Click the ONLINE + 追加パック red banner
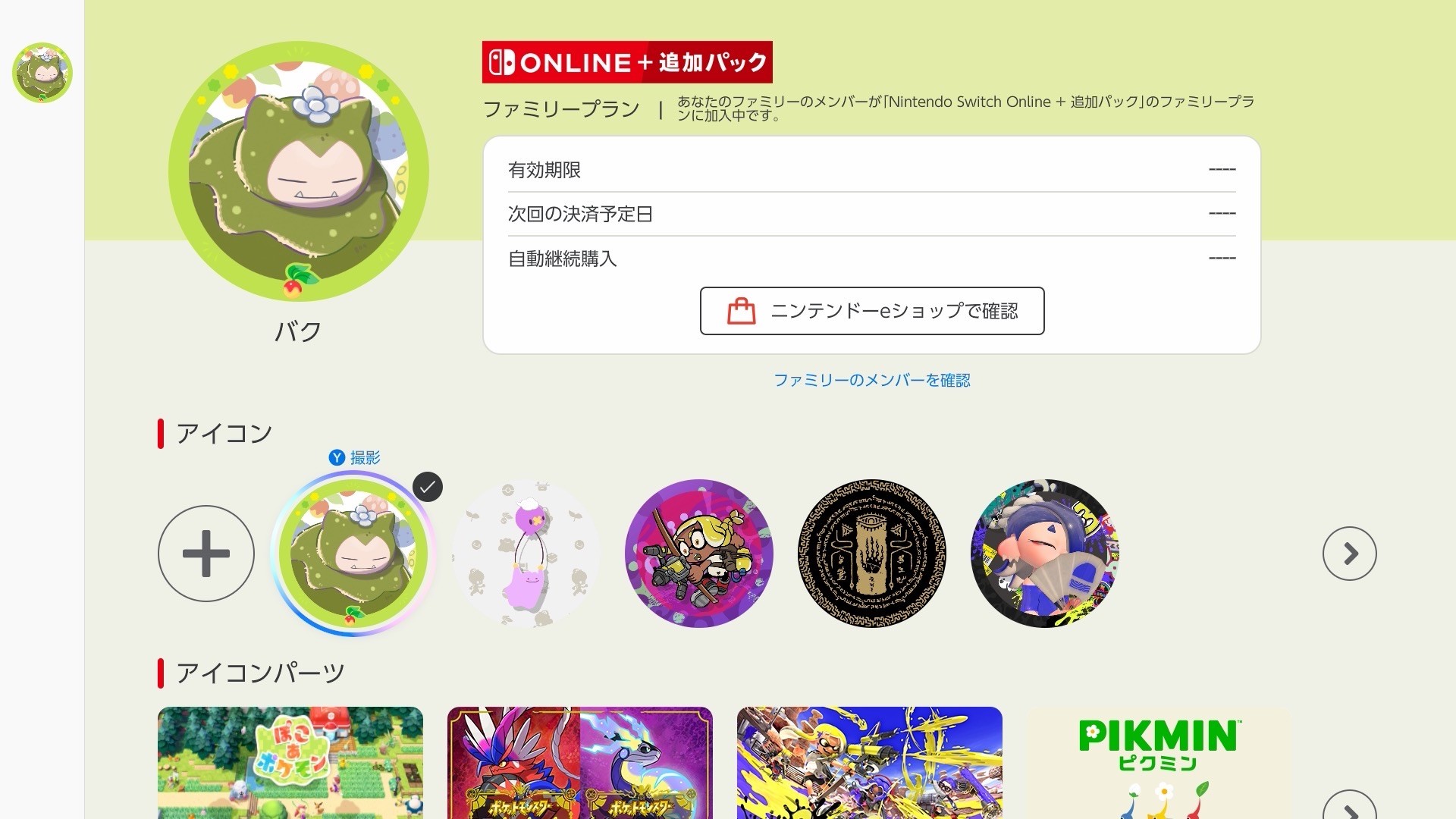1456x819 pixels. click(627, 62)
